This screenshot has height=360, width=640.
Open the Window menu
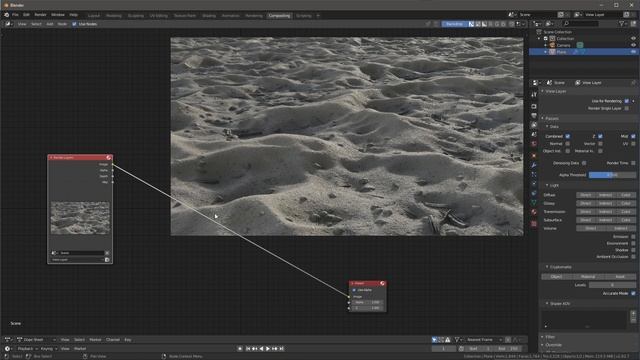(58, 15)
